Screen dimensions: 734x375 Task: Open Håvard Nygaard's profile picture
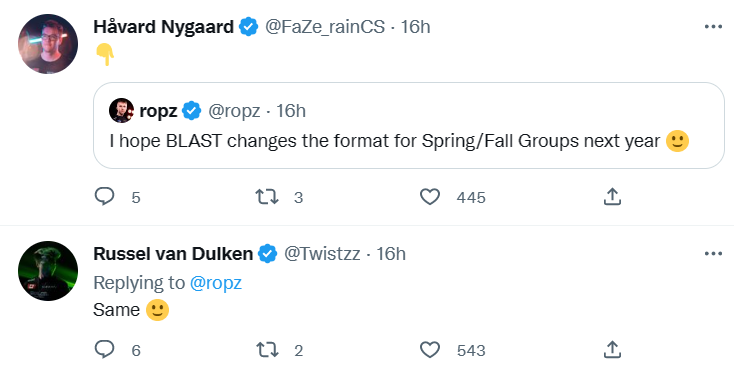pos(48,44)
